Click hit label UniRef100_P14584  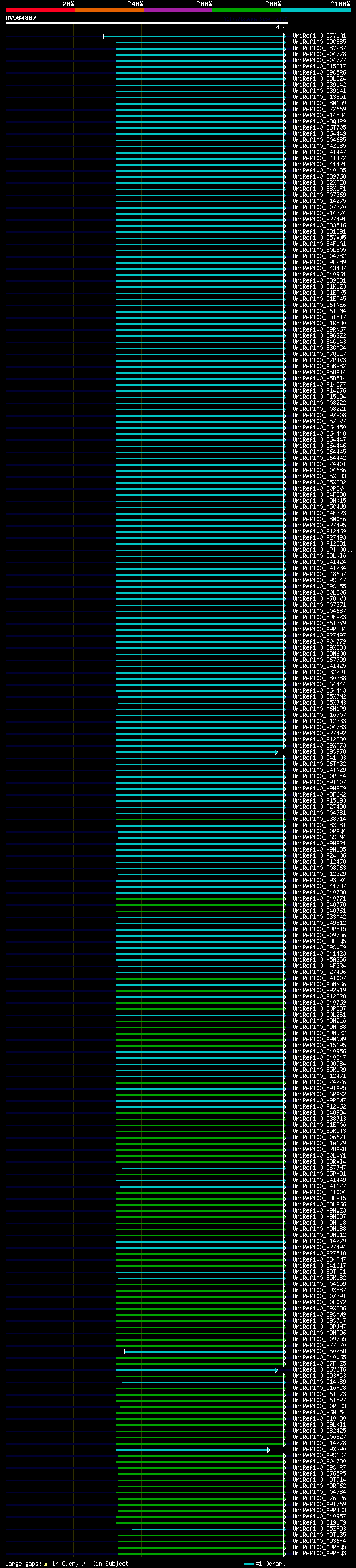(x=319, y=115)
